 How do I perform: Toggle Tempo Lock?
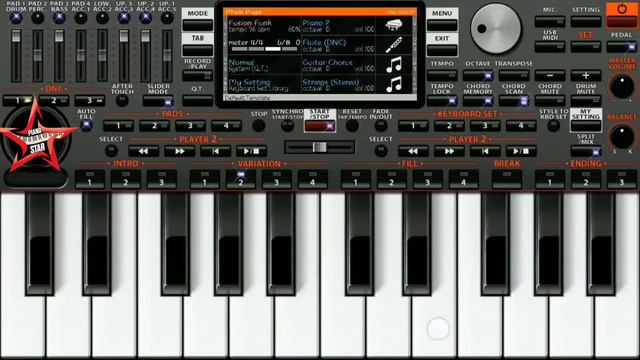(x=442, y=100)
